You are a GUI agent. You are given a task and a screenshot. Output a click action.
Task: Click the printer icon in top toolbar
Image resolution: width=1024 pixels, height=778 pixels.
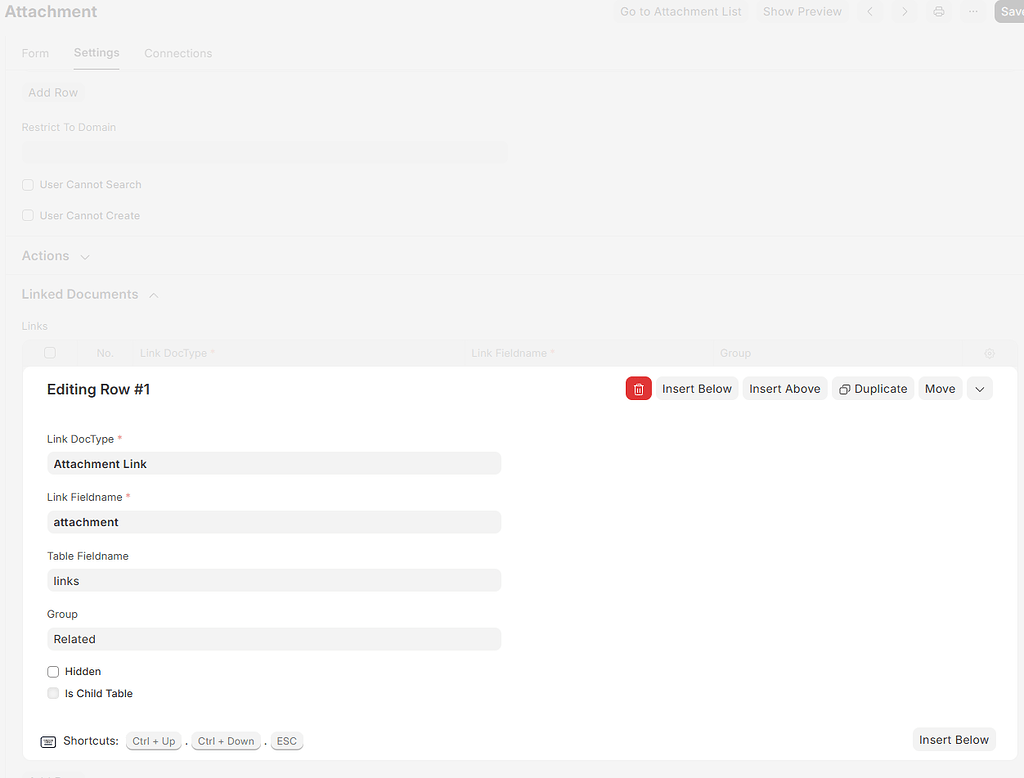[938, 12]
